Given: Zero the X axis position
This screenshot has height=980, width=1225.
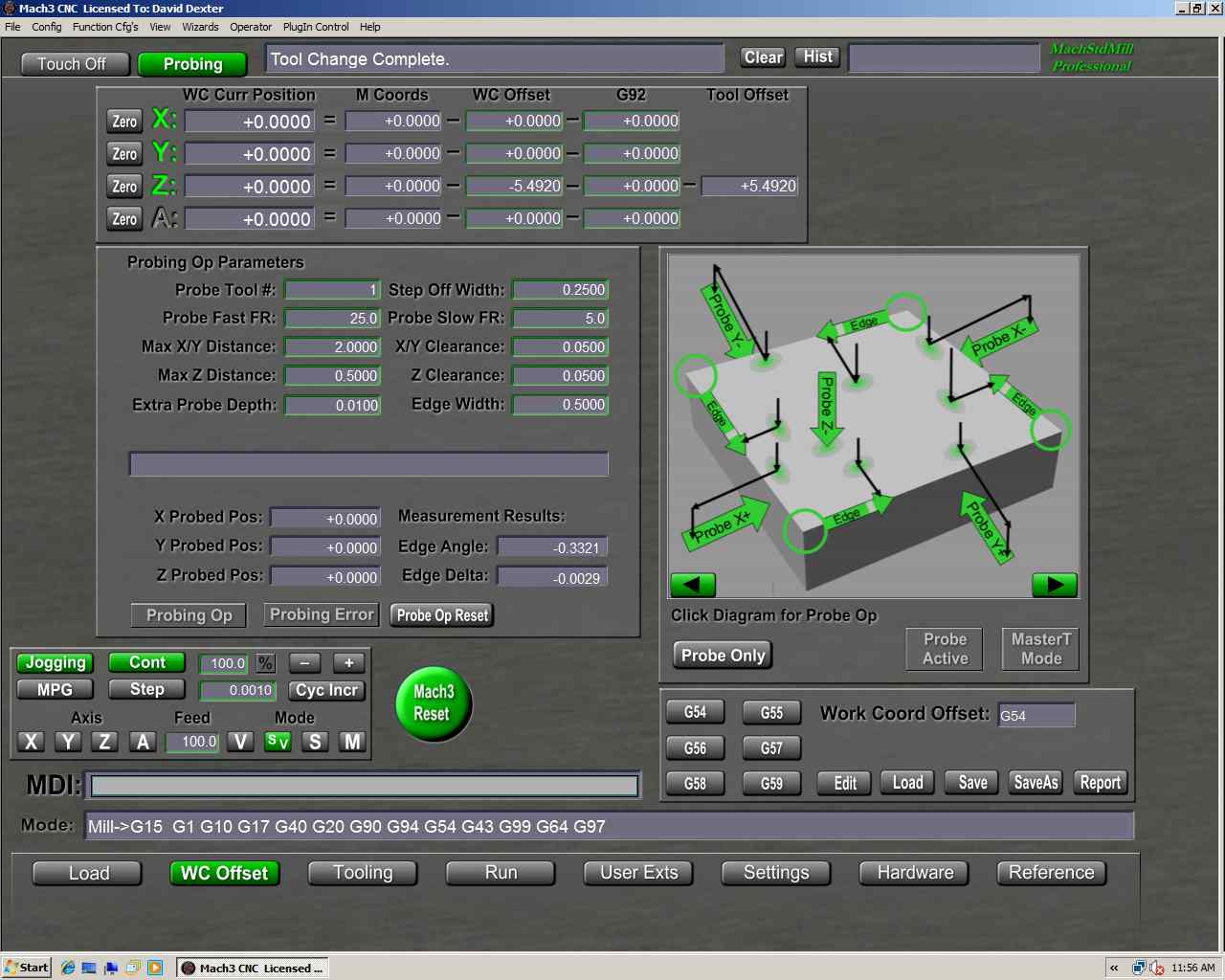Looking at the screenshot, I should (x=123, y=122).
